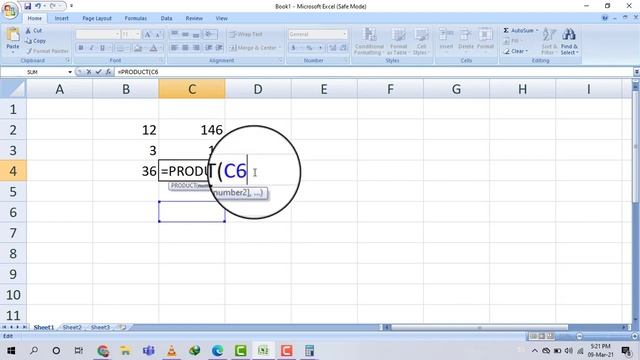Image resolution: width=640 pixels, height=360 pixels.
Task: Toggle Italic formatting
Action: point(92,48)
